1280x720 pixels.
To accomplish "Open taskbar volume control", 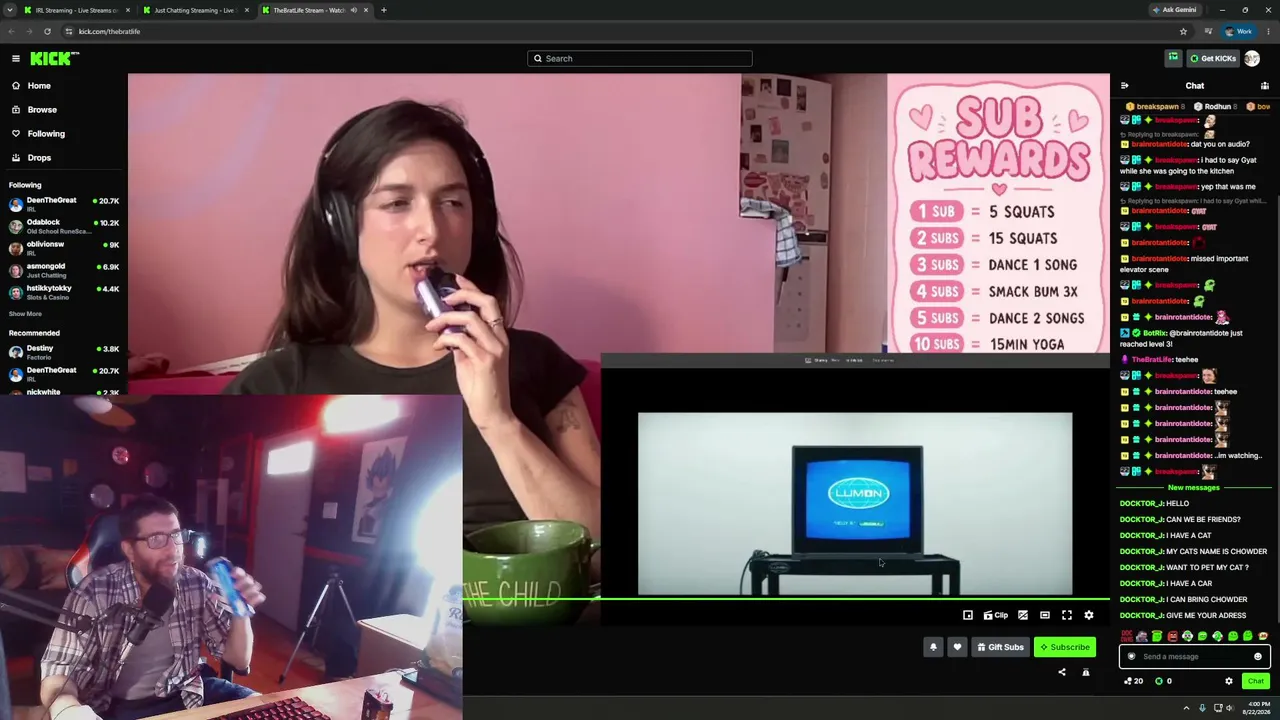I will pyautogui.click(x=1230, y=708).
